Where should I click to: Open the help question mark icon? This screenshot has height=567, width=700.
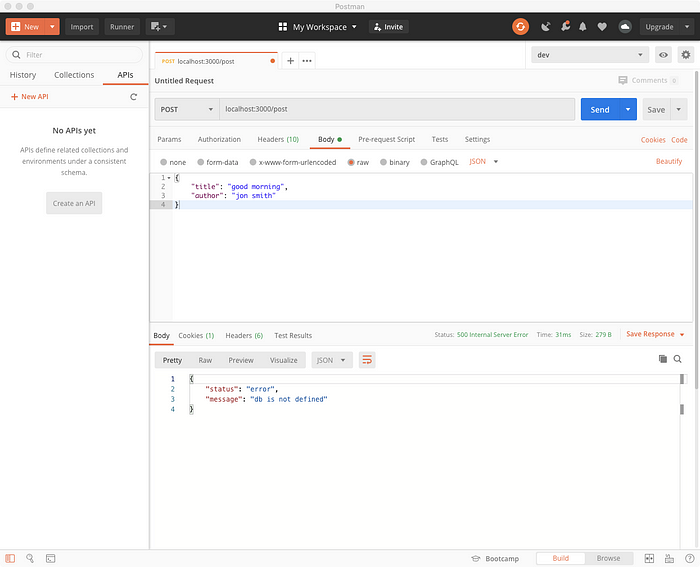point(689,558)
